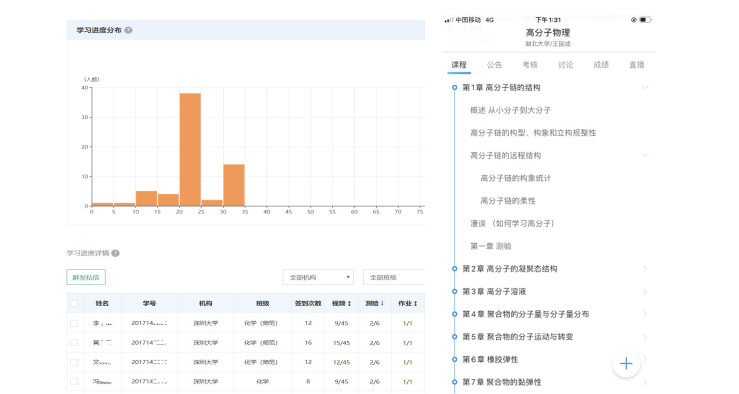Tick the select-all checkbox in table header
739x394 pixels.
[74, 304]
